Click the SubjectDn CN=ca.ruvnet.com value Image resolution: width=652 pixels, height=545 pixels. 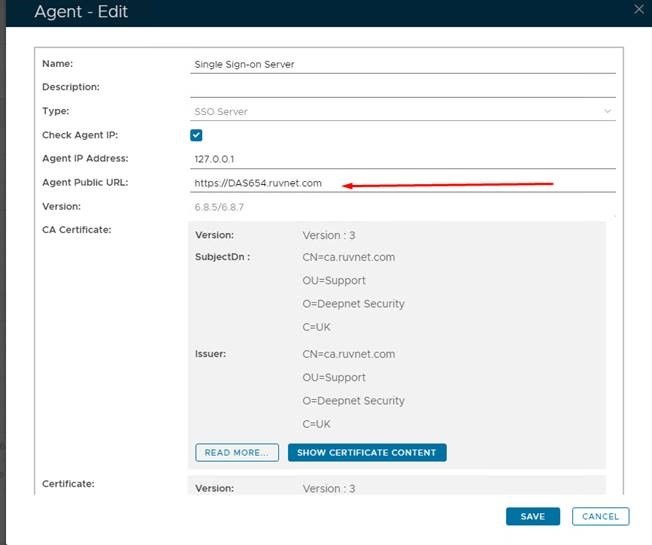click(348, 257)
